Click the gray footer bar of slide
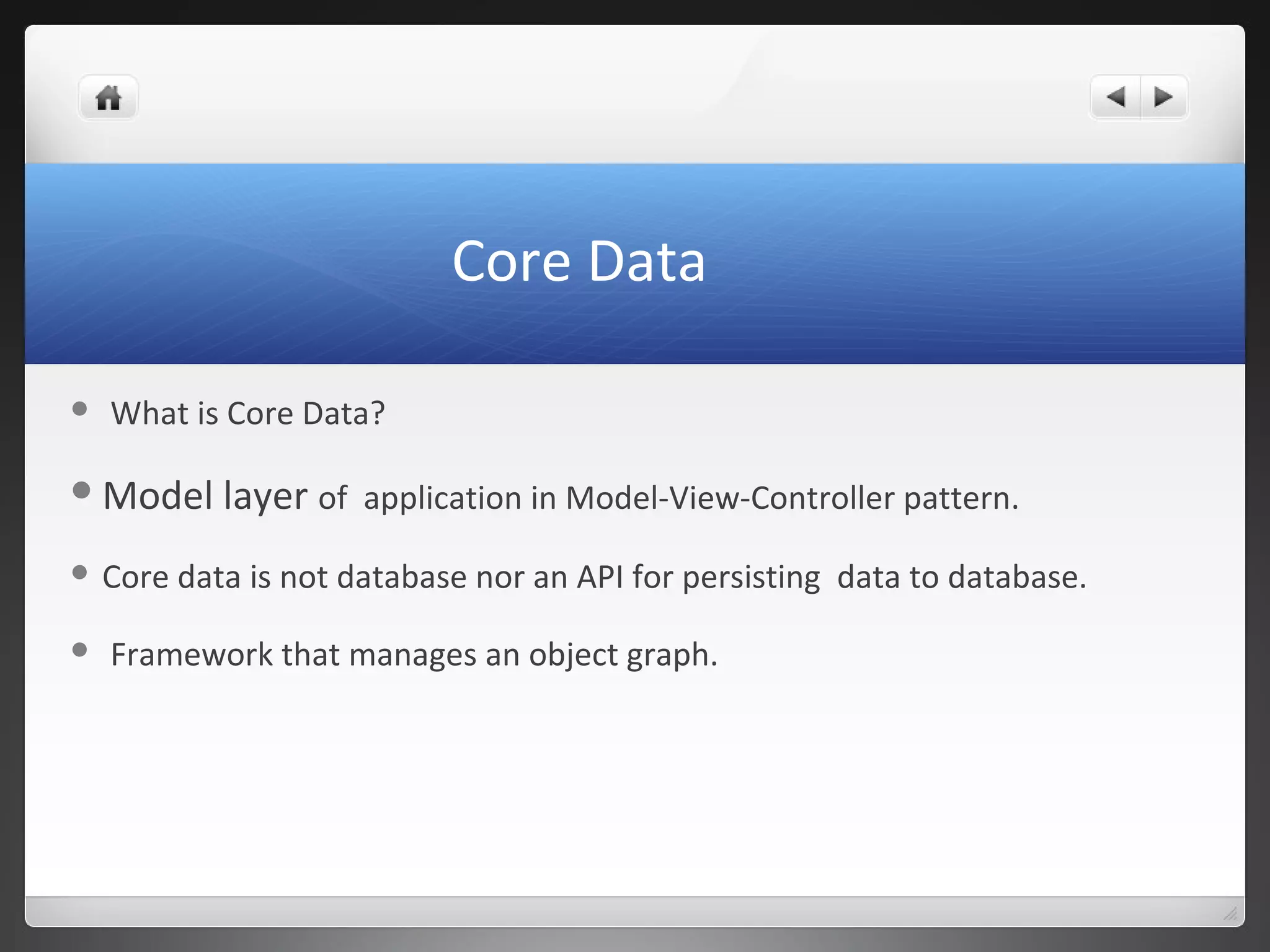Image resolution: width=1270 pixels, height=952 pixels. (634, 912)
